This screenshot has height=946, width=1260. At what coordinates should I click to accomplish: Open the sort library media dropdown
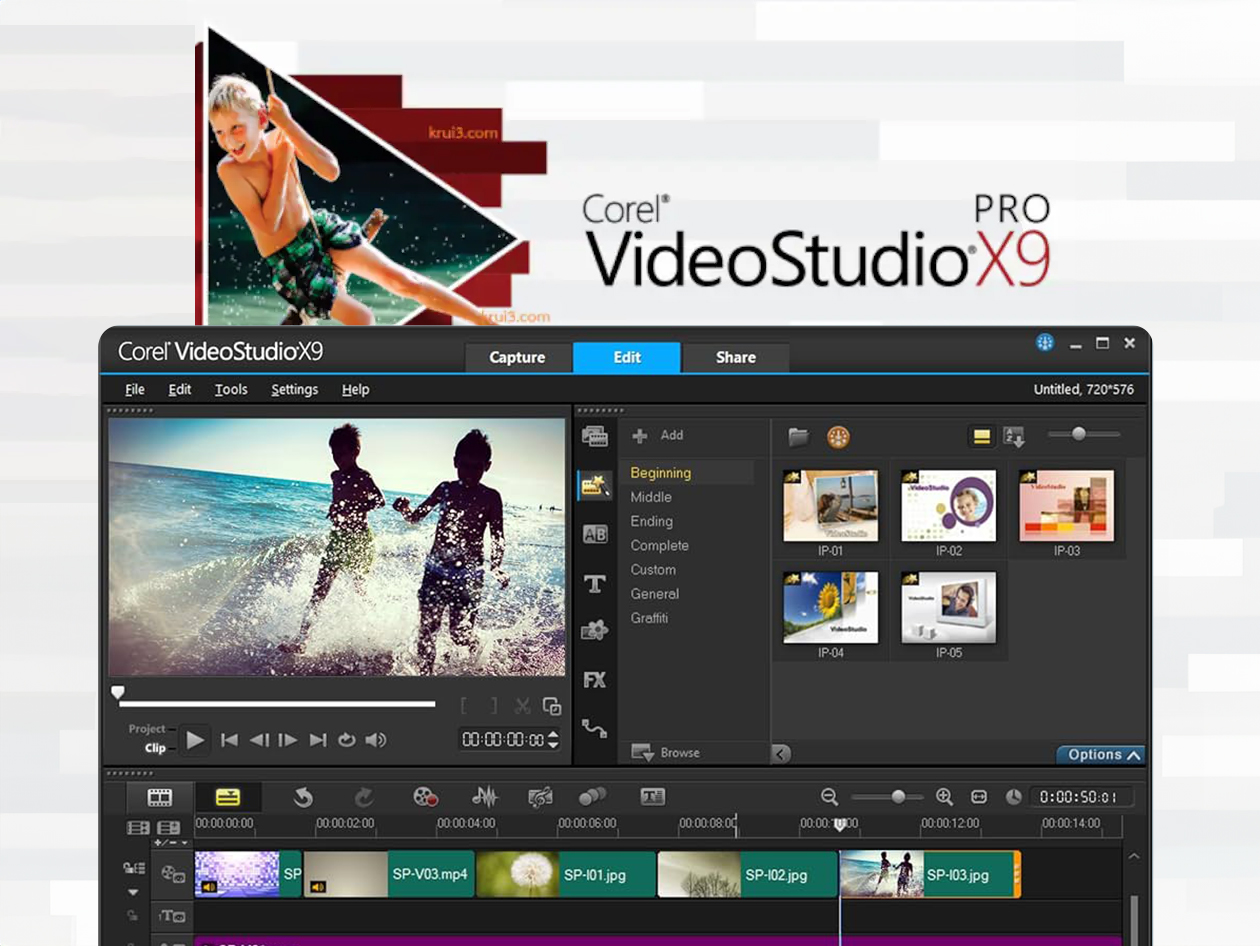click(1014, 436)
